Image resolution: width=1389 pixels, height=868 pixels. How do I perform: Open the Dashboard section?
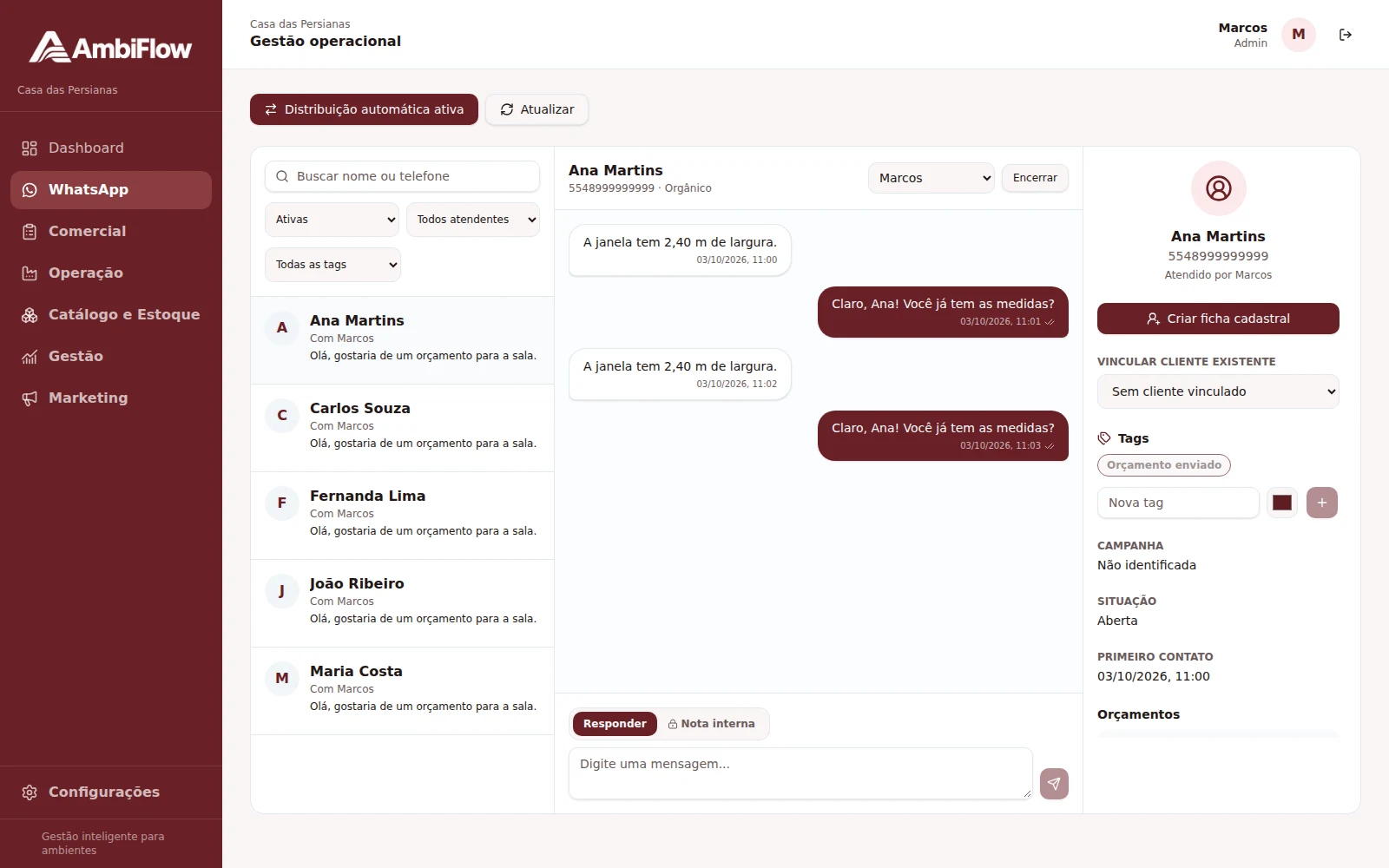click(x=111, y=148)
